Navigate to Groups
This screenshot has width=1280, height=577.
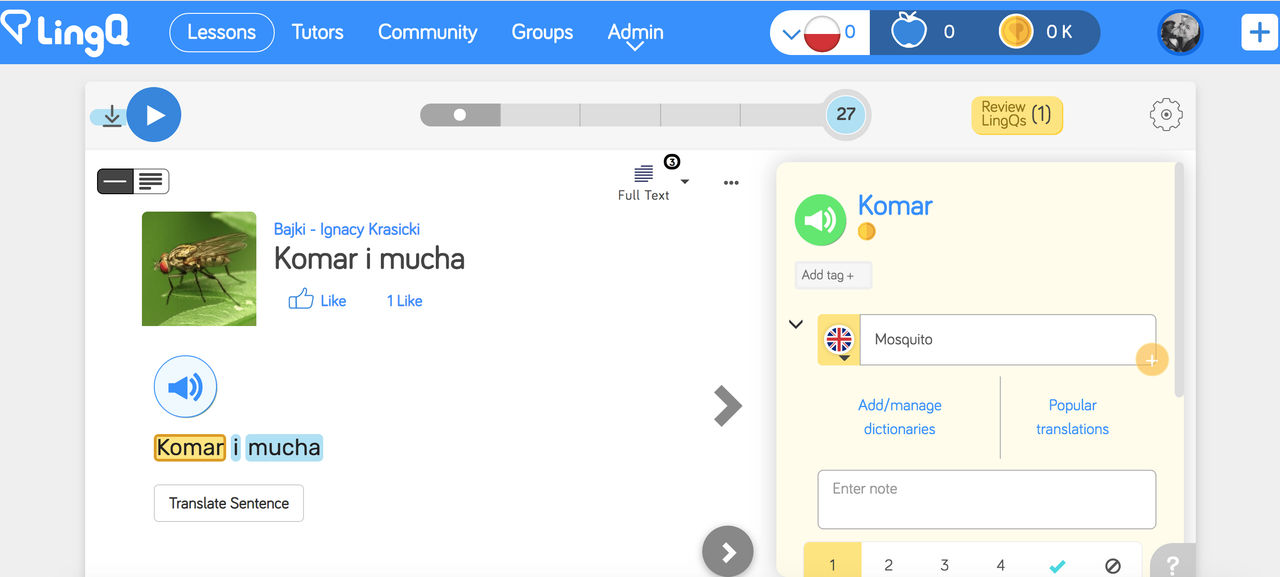pyautogui.click(x=542, y=32)
